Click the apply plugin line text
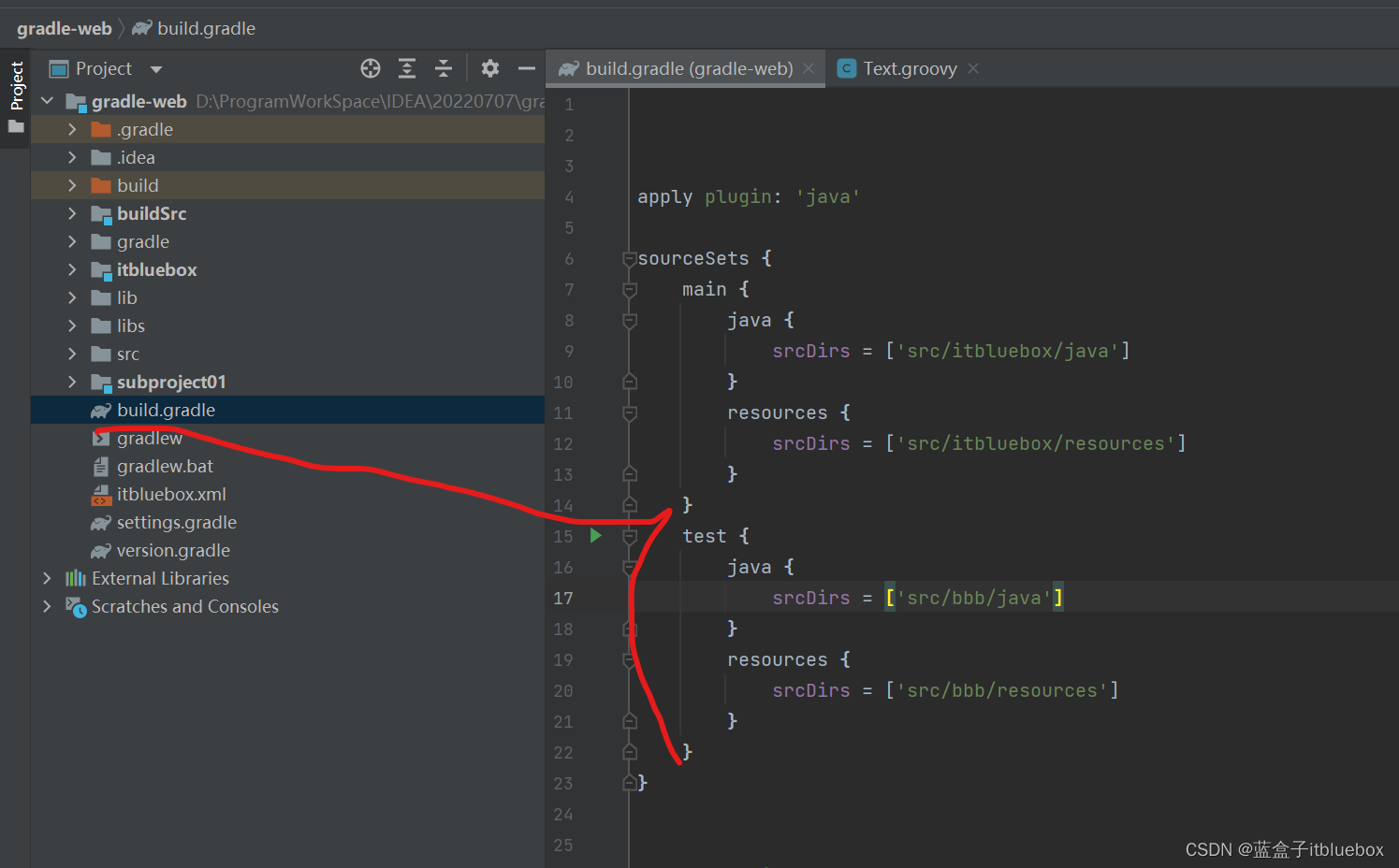The width and height of the screenshot is (1399, 868). click(x=748, y=196)
